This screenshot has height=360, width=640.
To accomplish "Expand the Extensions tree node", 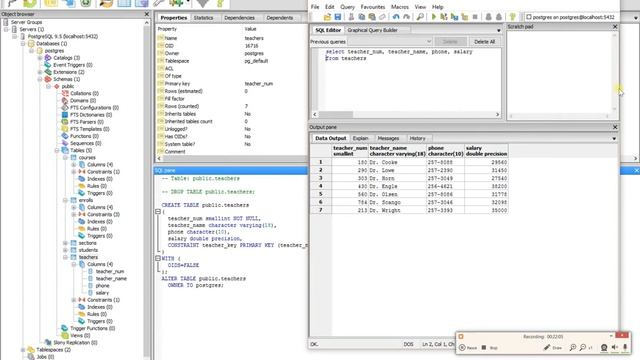I will (40, 72).
